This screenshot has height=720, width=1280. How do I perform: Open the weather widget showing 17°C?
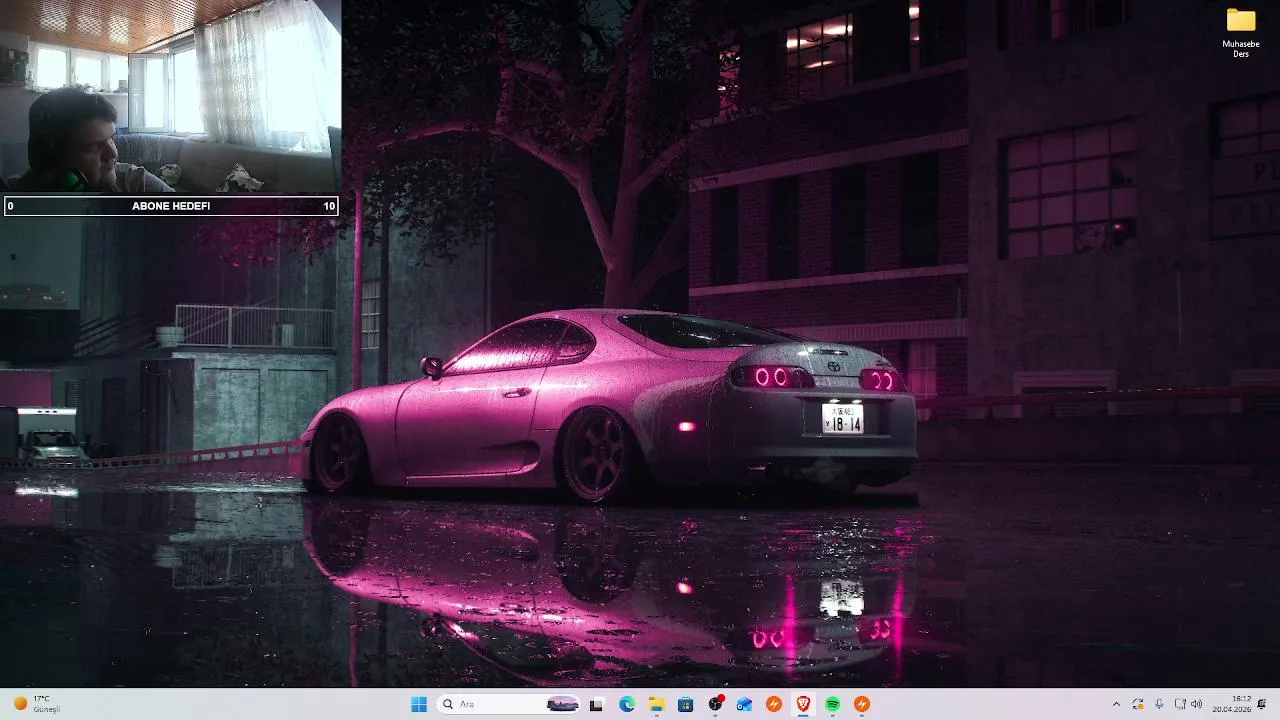(36, 704)
